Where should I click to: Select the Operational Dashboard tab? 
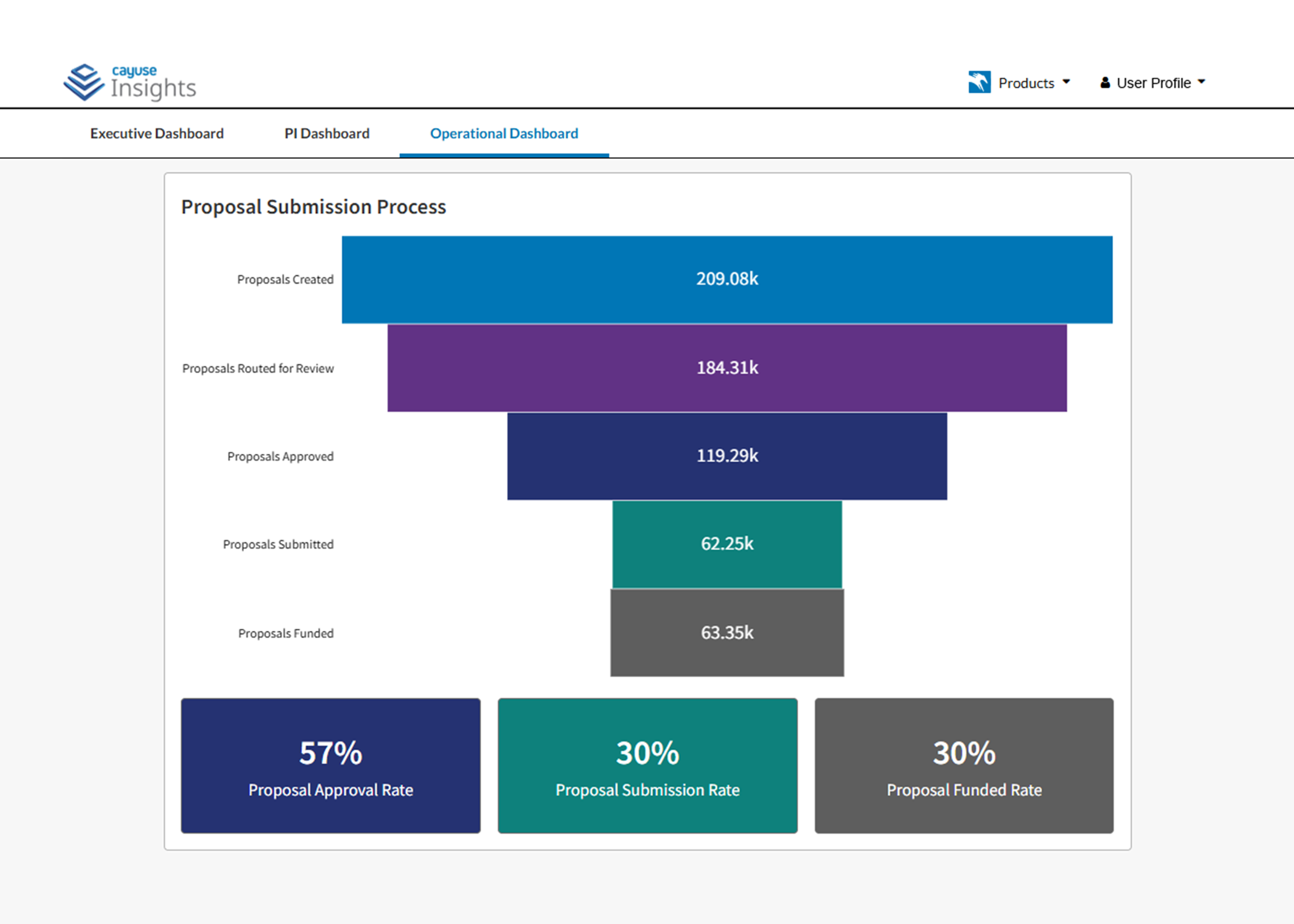504,133
